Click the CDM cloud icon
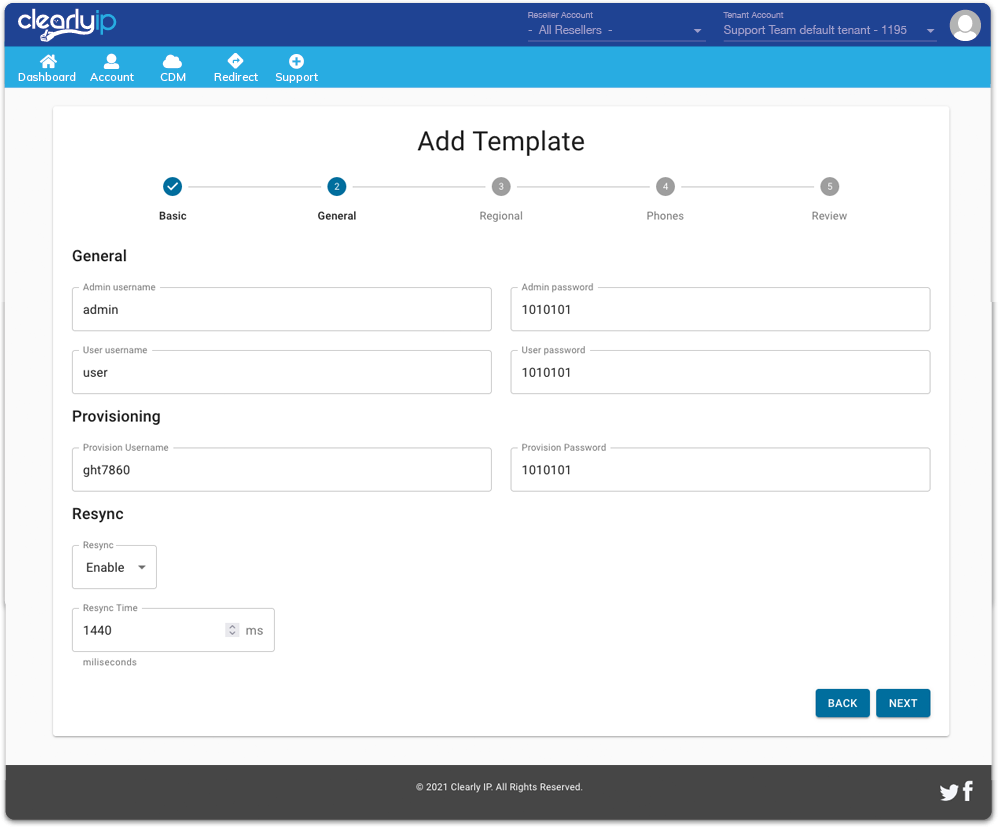This screenshot has width=1000, height=834. click(x=173, y=62)
